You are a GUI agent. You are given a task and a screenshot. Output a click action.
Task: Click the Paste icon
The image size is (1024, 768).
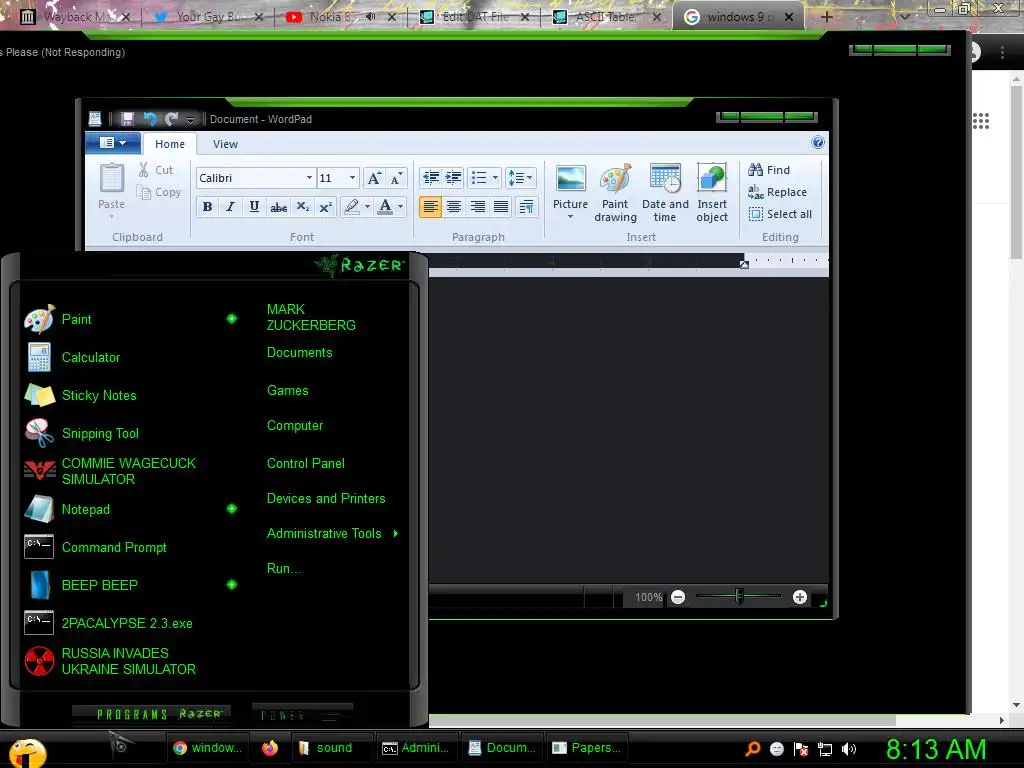pyautogui.click(x=112, y=179)
